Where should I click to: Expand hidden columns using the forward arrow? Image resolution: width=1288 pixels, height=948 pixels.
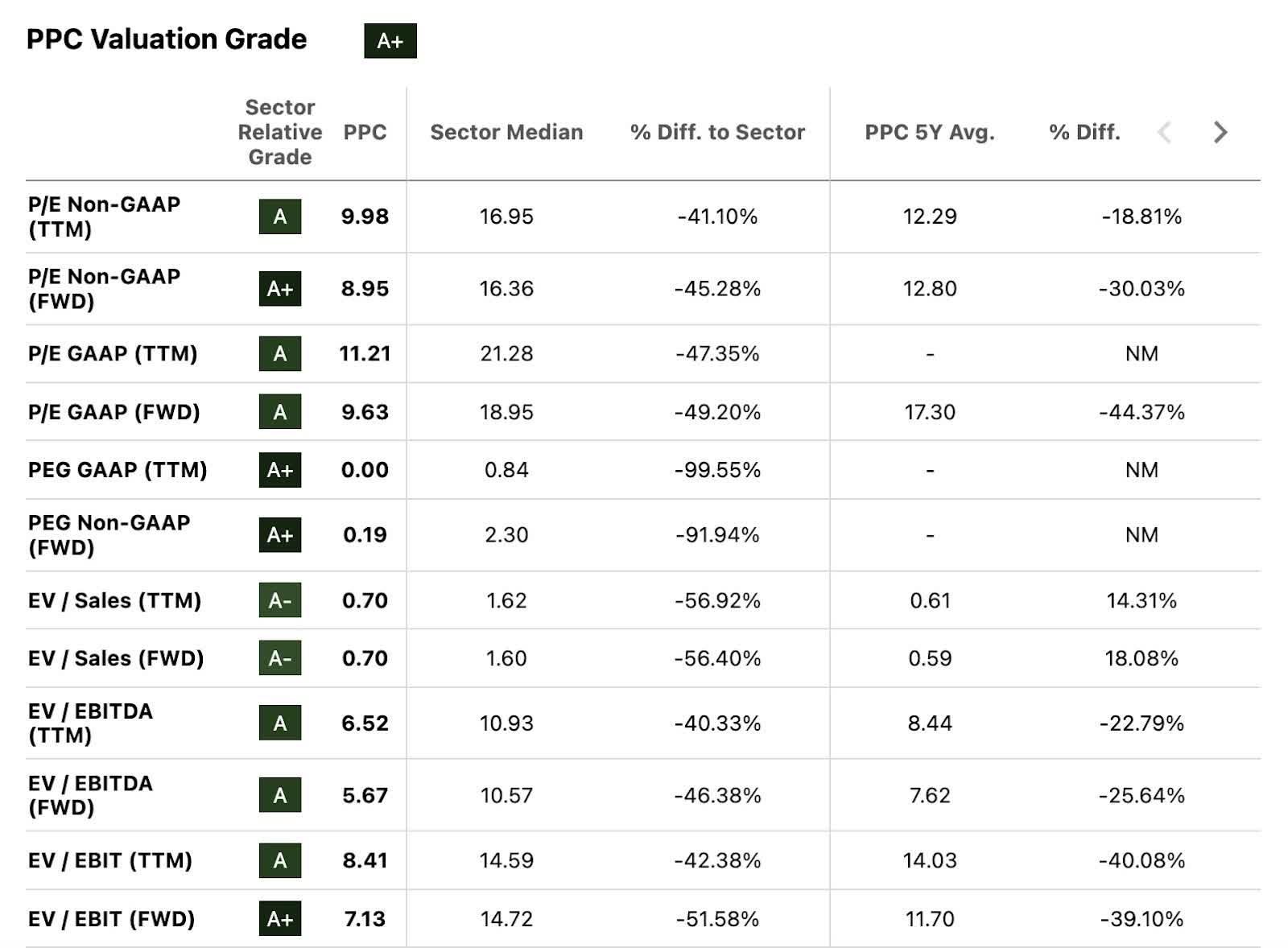[x=1220, y=131]
